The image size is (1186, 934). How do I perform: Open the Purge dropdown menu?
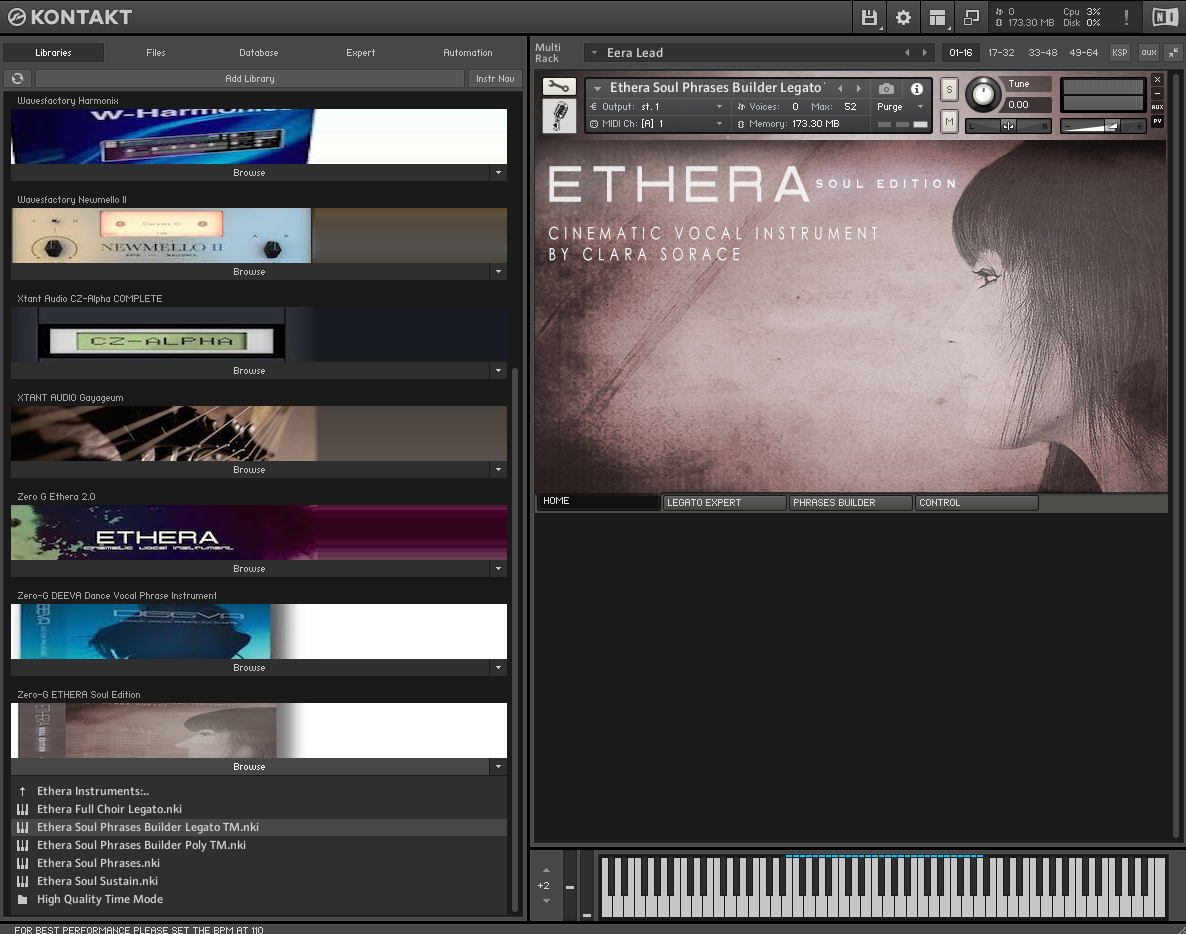tap(900, 107)
